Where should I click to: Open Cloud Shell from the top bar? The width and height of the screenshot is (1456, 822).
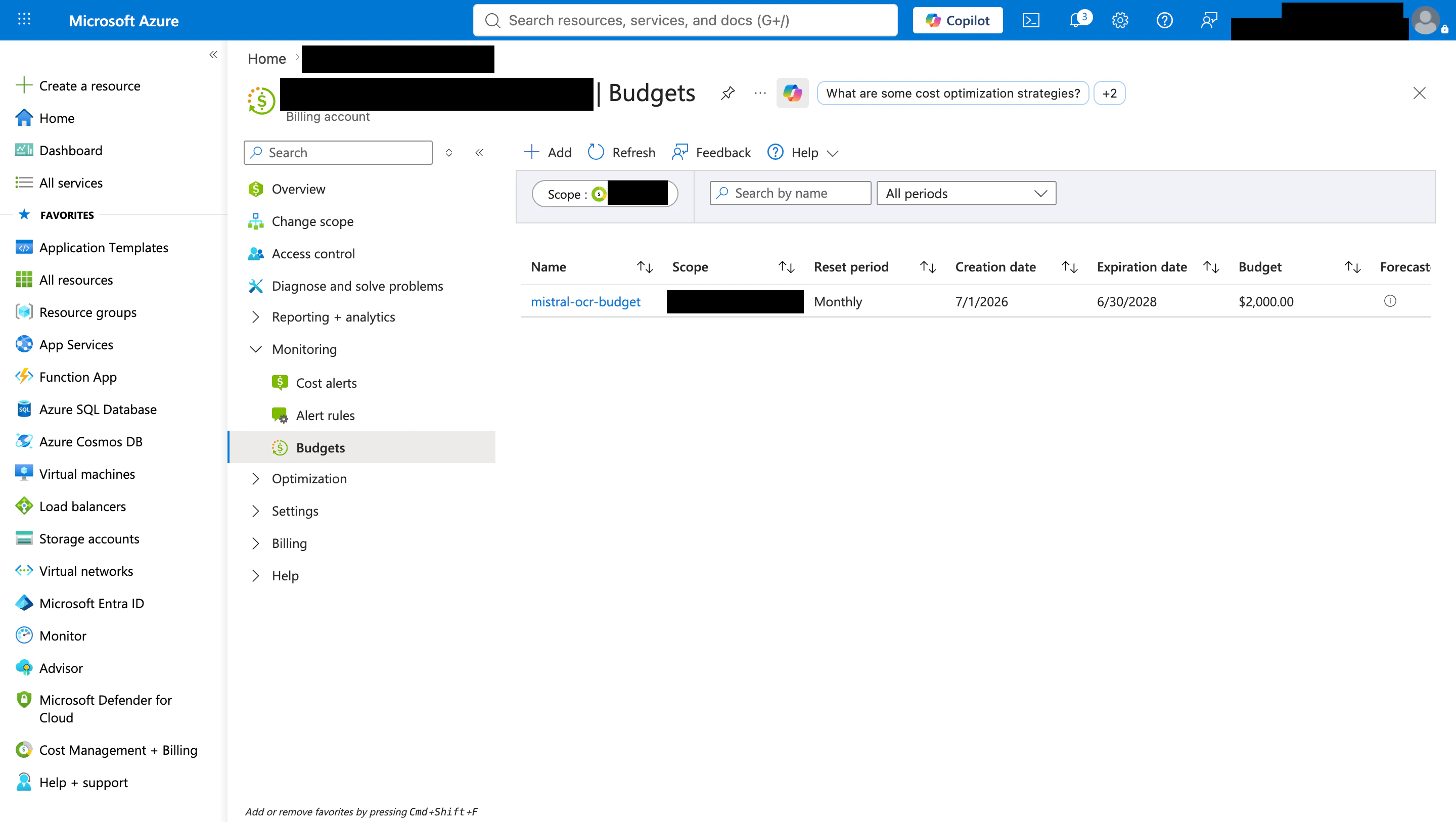1031,20
